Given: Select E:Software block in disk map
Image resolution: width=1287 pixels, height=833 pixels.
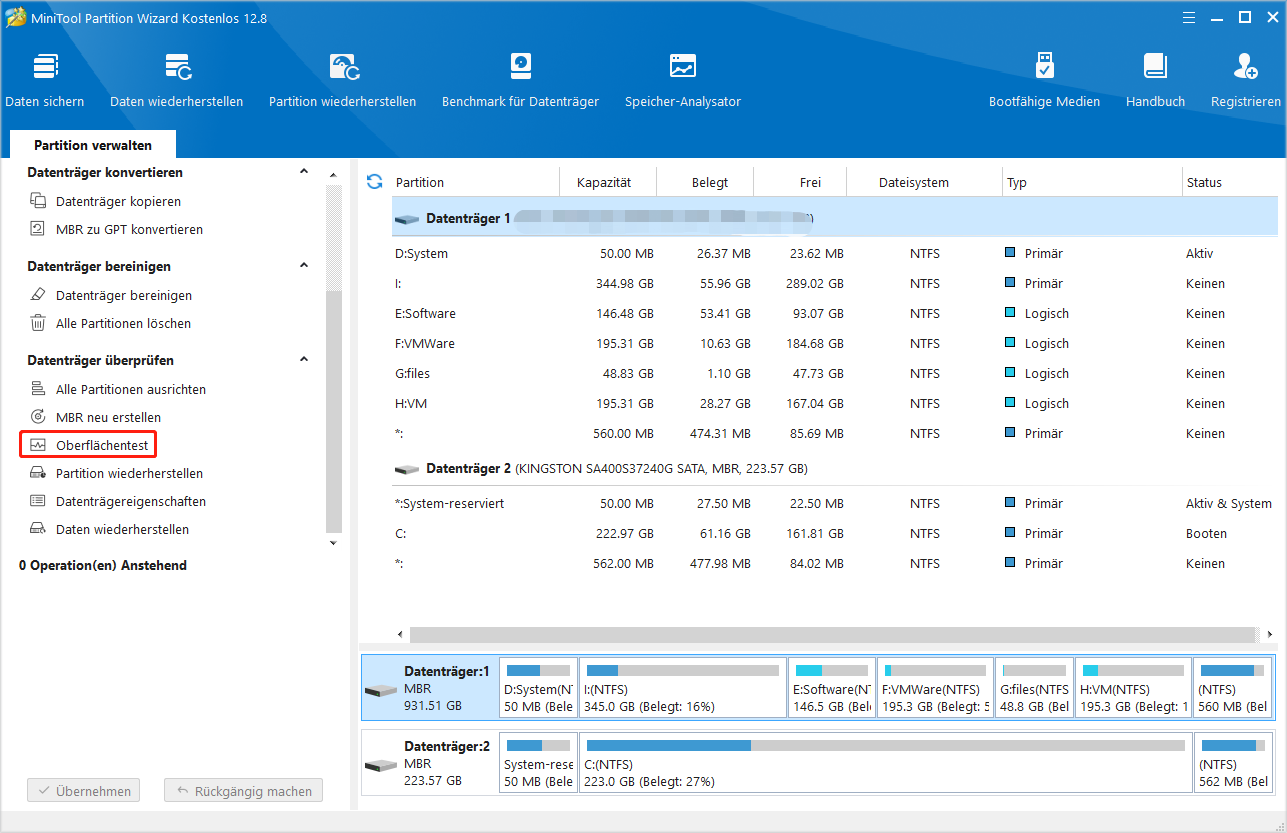Looking at the screenshot, I should pos(831,688).
